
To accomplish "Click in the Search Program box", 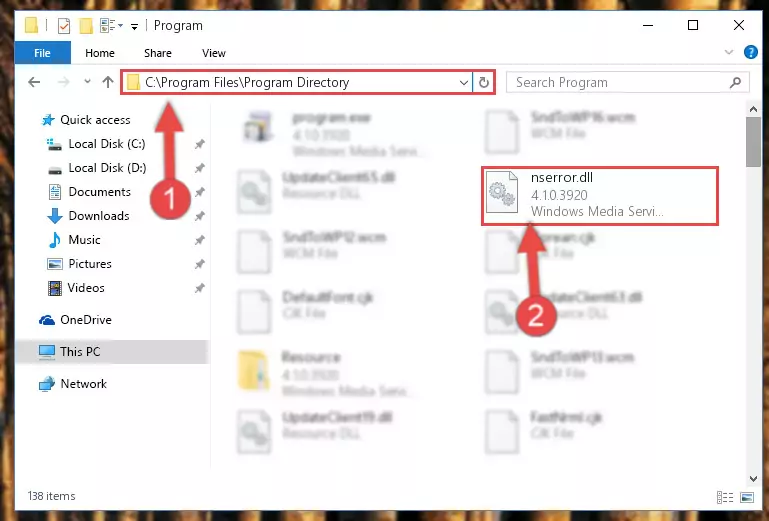I will click(620, 82).
